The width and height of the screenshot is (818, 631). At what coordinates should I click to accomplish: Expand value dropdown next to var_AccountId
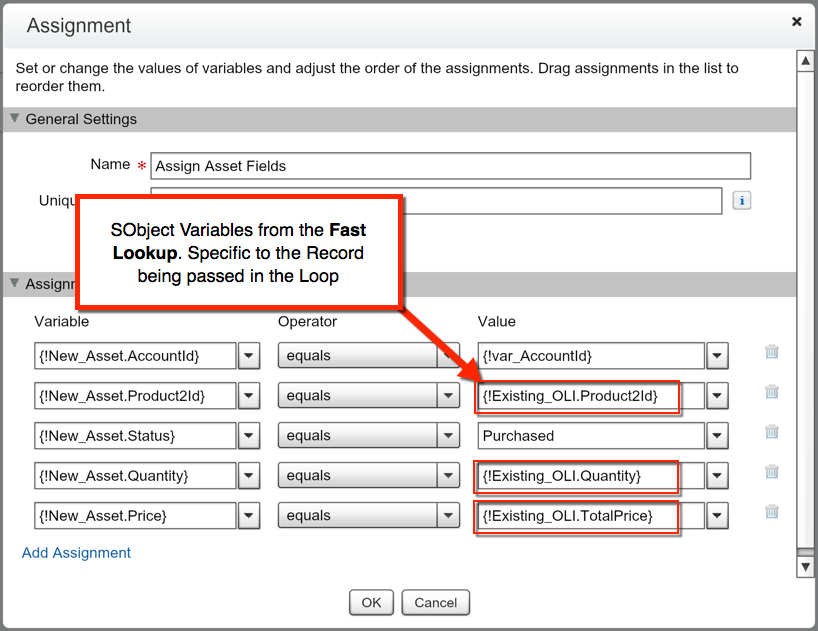tap(717, 356)
